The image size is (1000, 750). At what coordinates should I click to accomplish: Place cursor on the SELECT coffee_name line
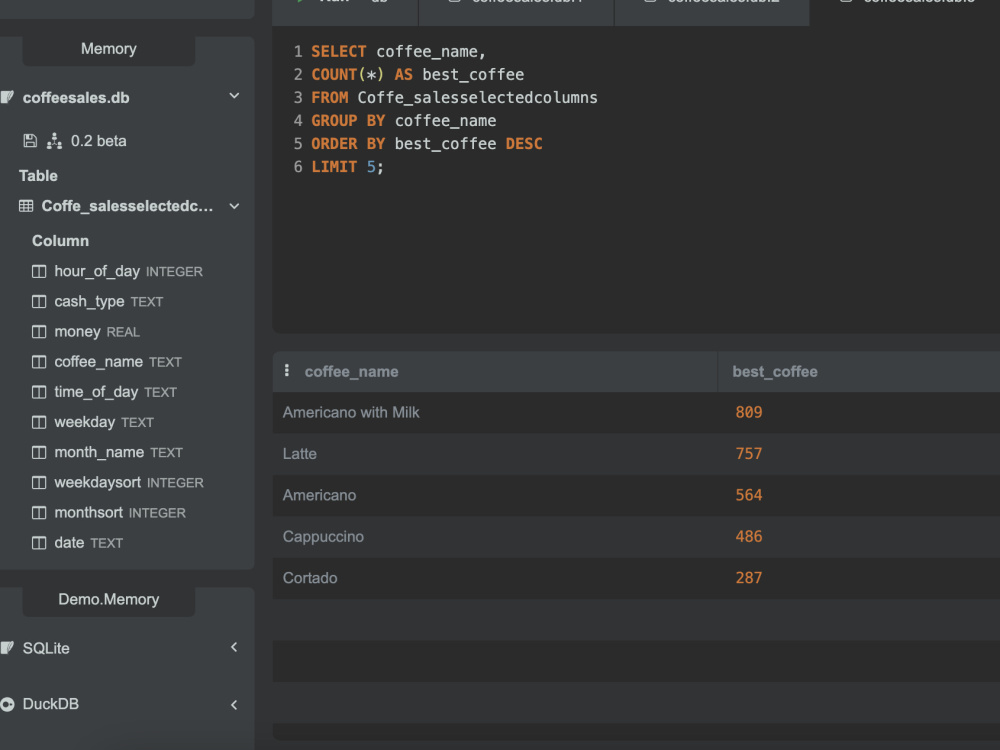point(399,52)
